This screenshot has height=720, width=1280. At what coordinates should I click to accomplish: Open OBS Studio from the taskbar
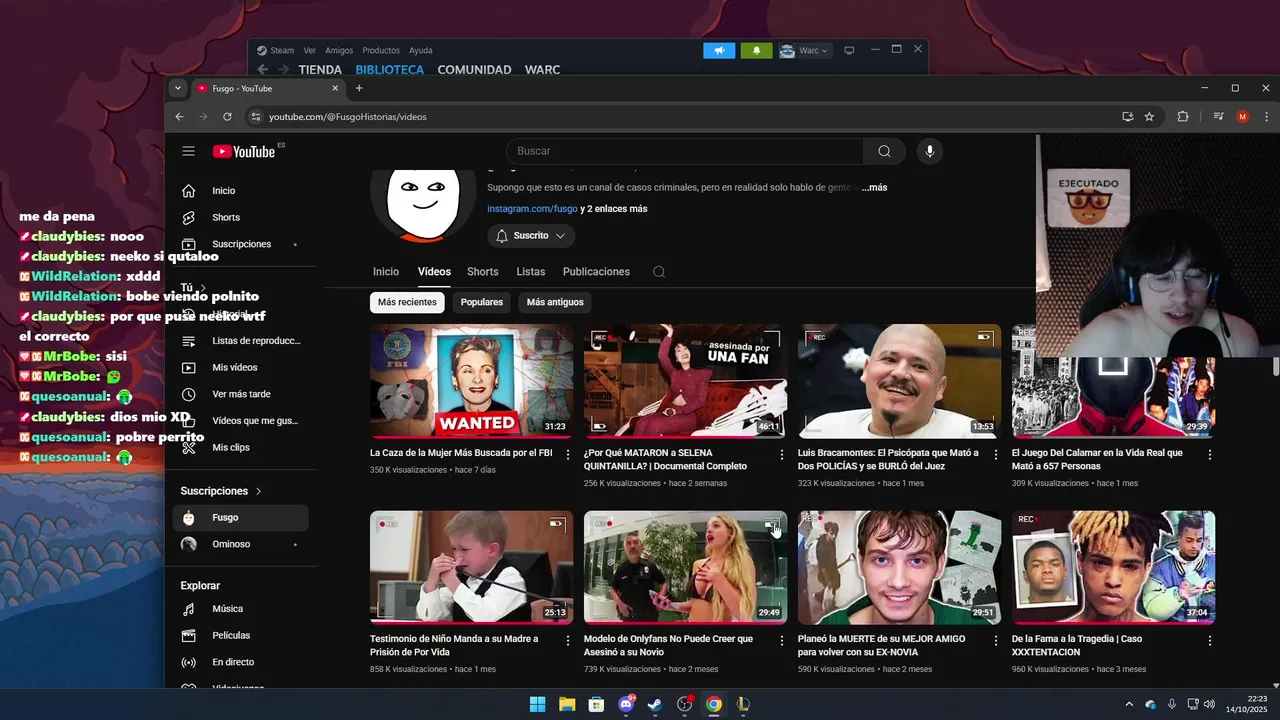[x=684, y=704]
